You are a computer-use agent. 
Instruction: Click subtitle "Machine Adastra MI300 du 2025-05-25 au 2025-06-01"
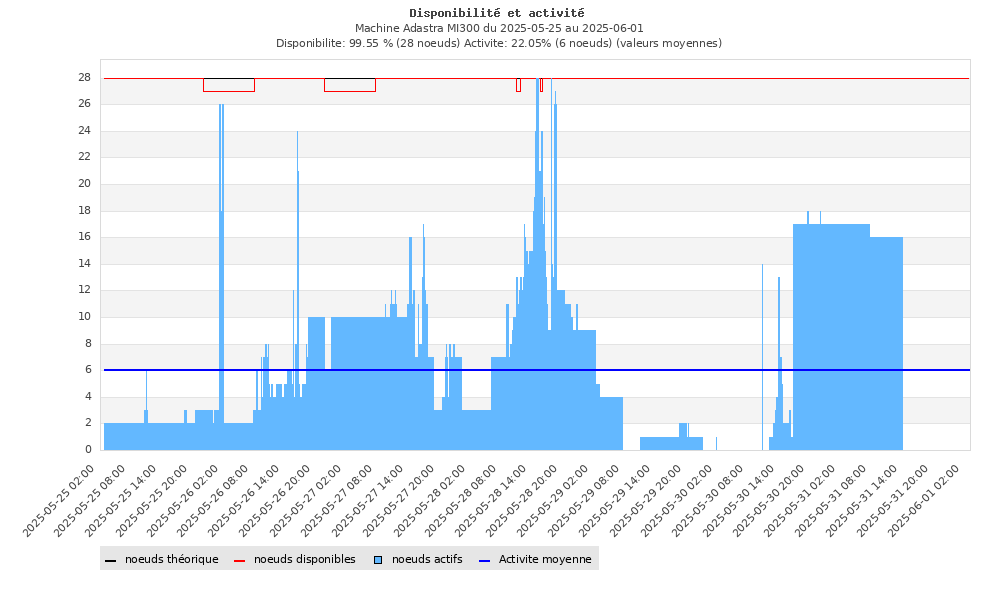pyautogui.click(x=499, y=28)
